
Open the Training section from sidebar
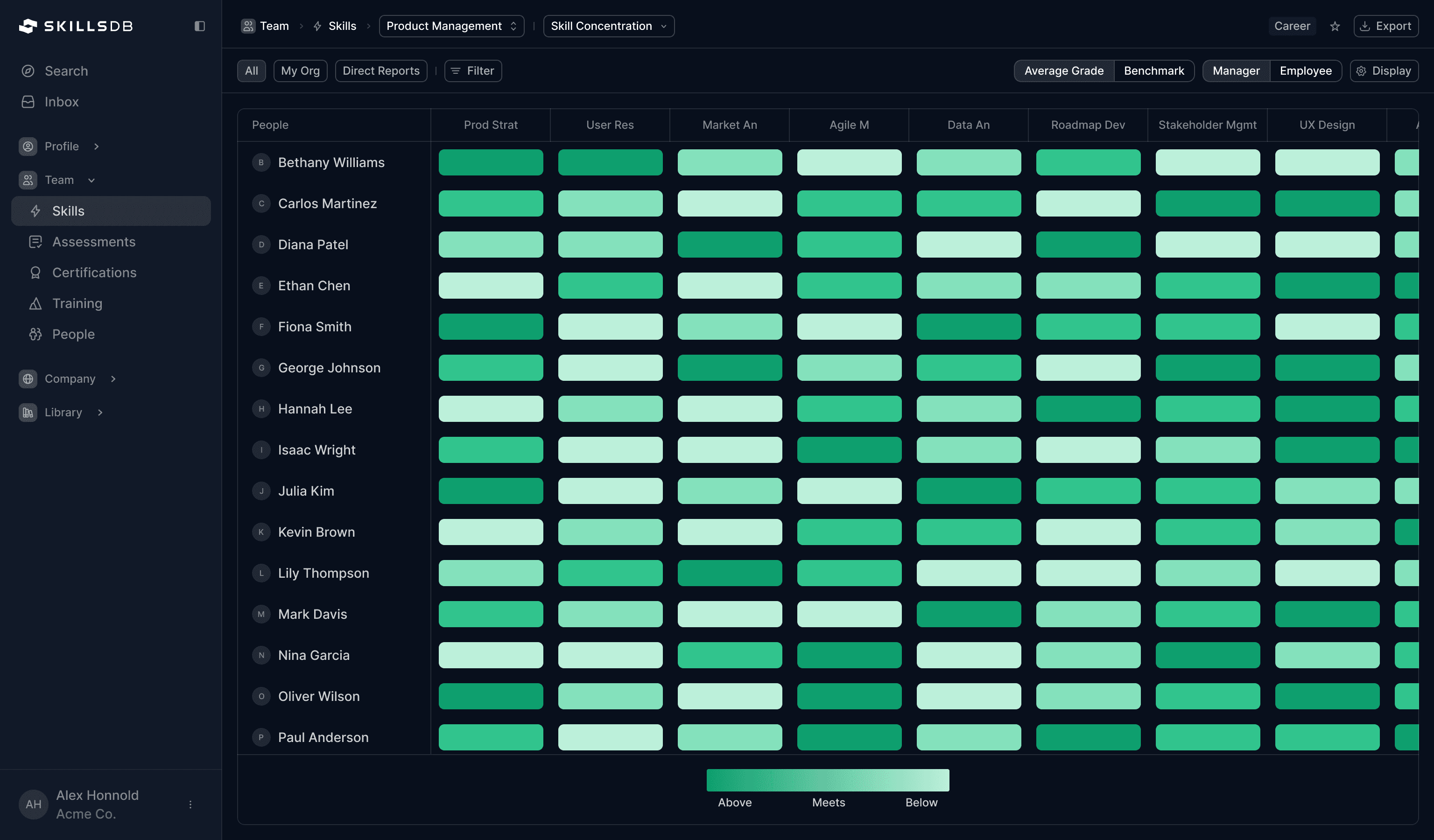point(77,303)
